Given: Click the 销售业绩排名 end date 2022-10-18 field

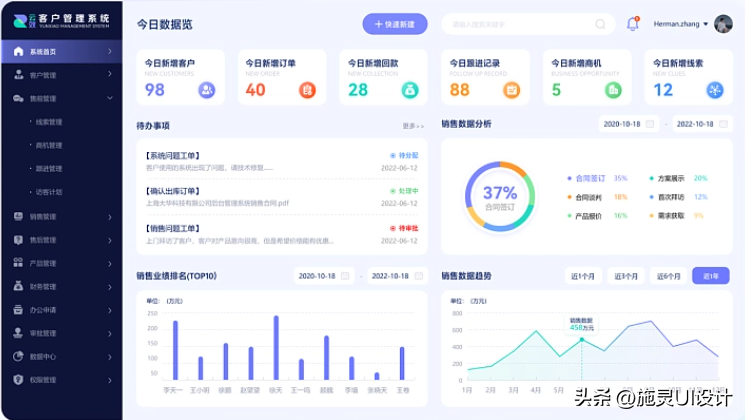Looking at the screenshot, I should [397, 276].
